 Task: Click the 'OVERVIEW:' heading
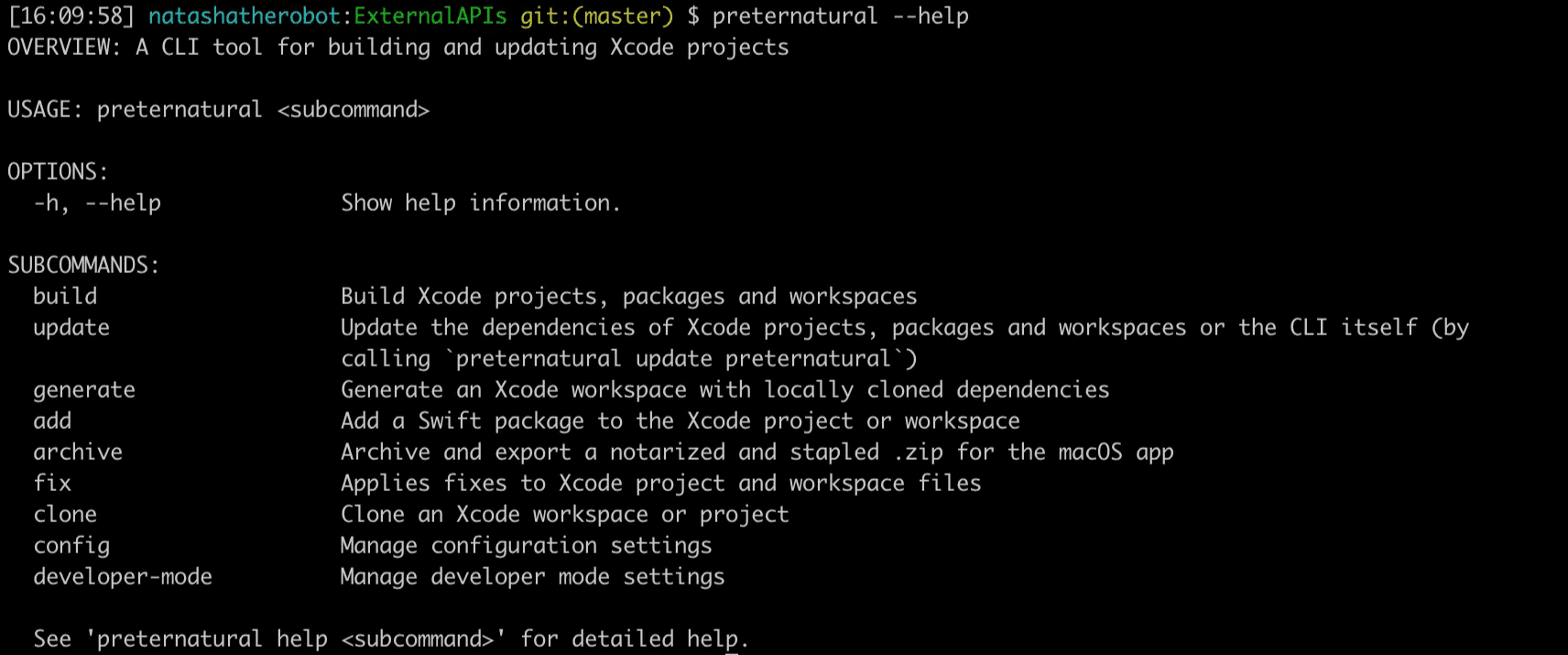tap(64, 48)
